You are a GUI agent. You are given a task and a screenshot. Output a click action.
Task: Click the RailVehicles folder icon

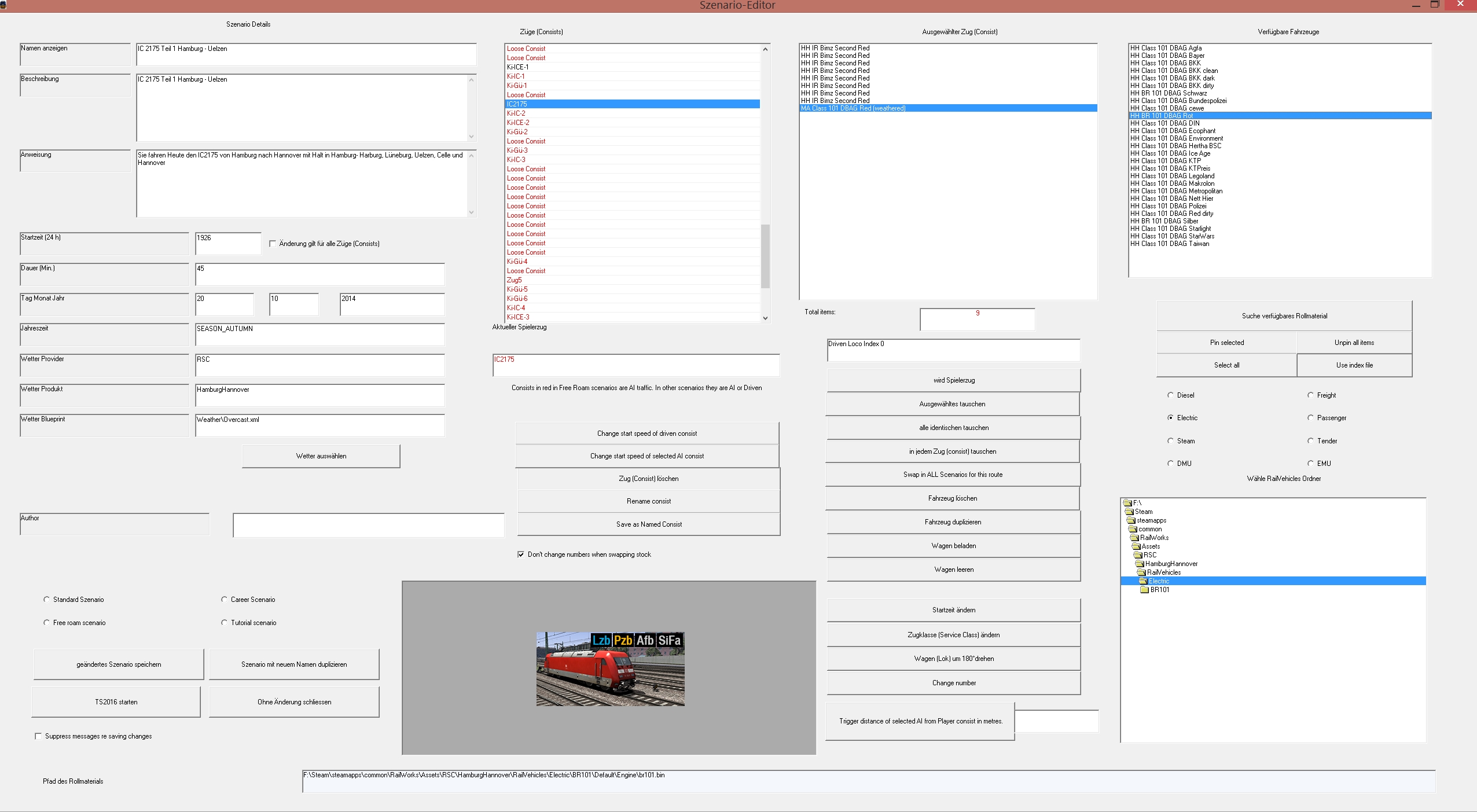pyautogui.click(x=1141, y=572)
